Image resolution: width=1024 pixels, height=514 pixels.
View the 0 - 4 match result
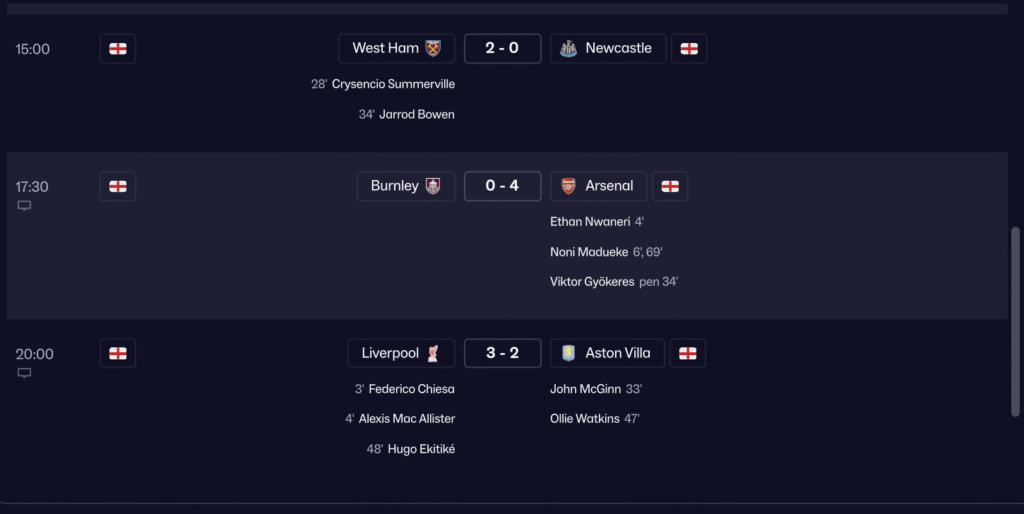(502, 186)
